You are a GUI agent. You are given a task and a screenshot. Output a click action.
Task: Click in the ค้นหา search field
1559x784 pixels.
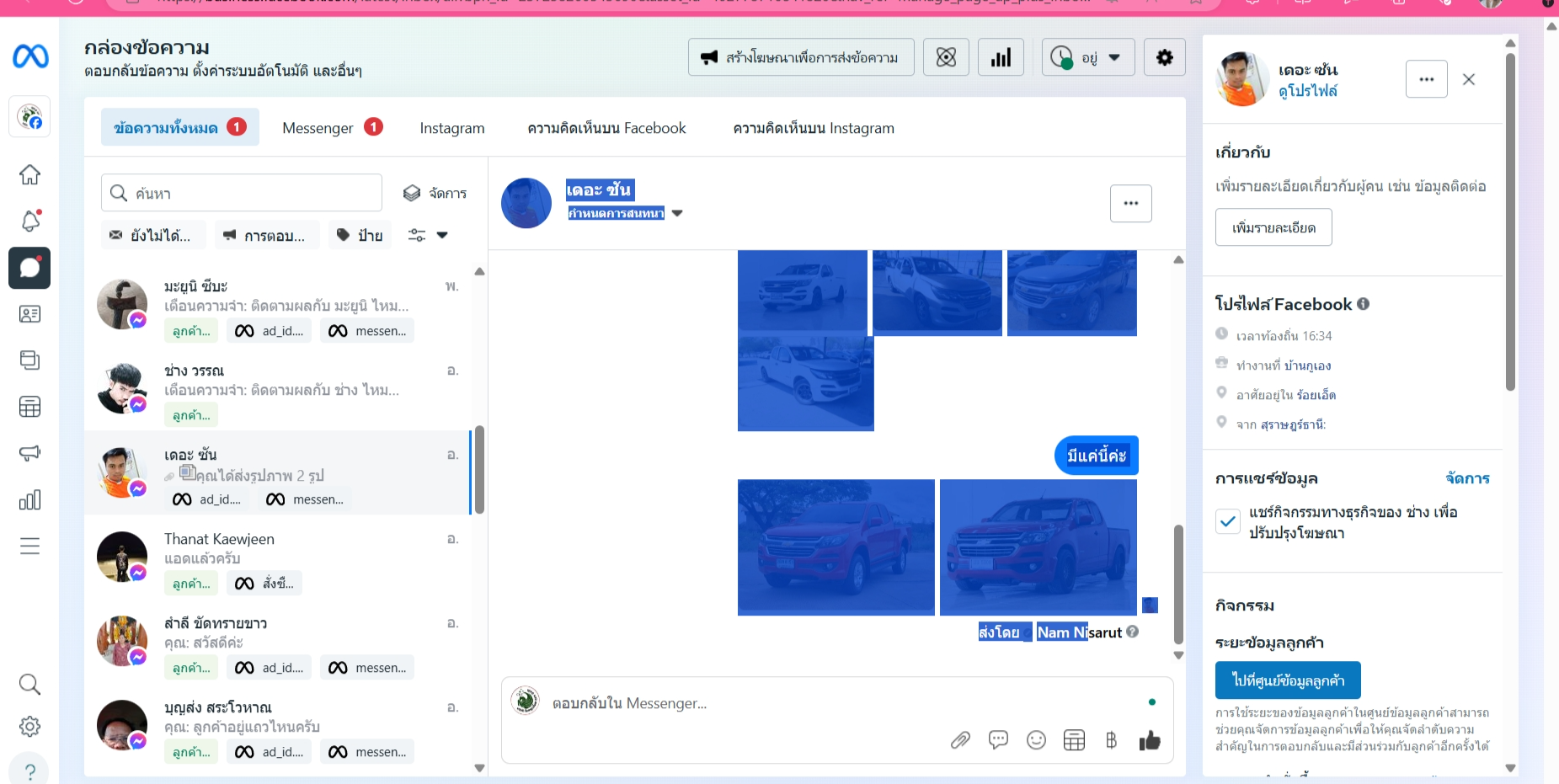[x=242, y=193]
